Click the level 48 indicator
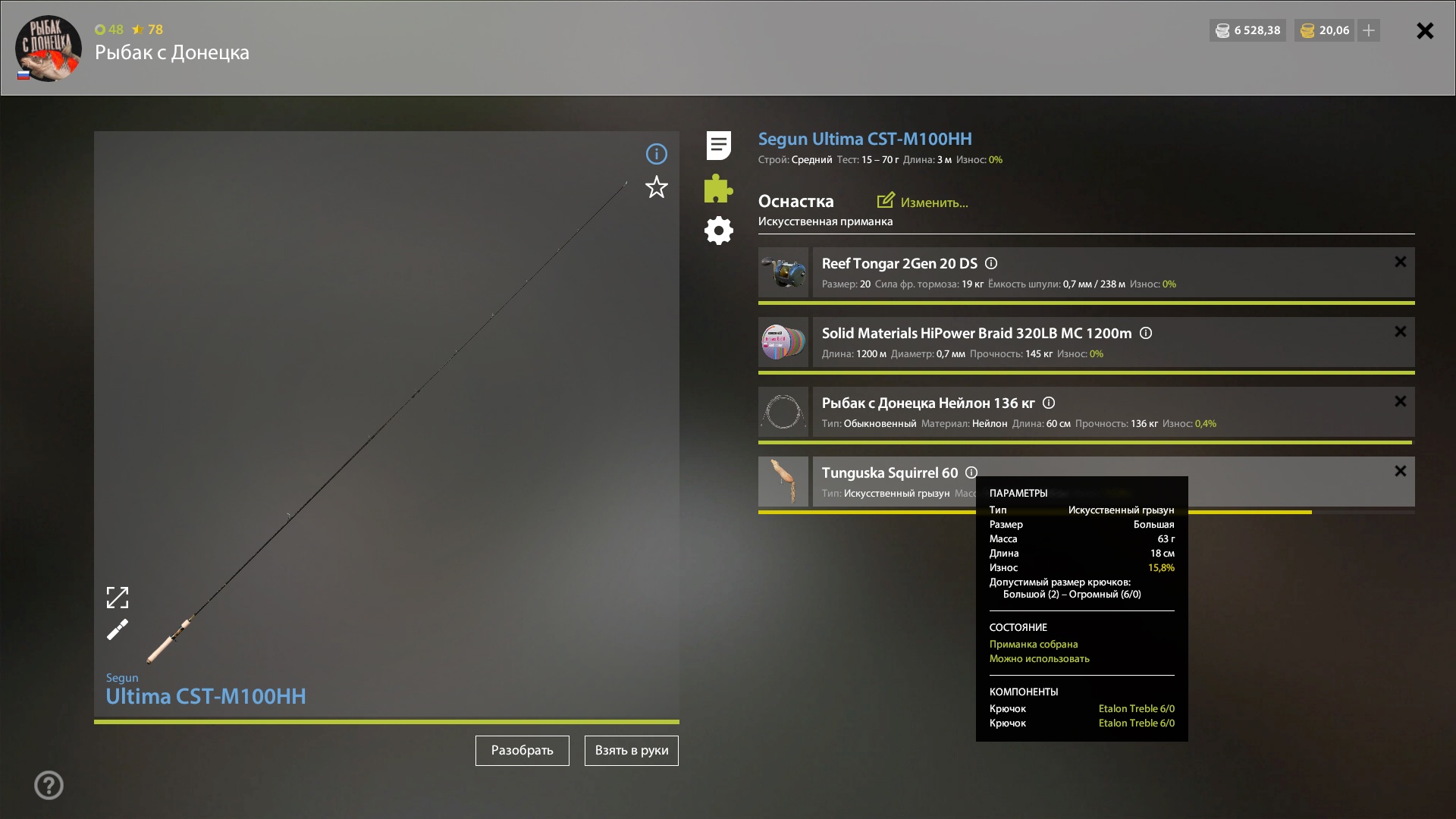Screen dimensions: 1456x819 point(109,30)
